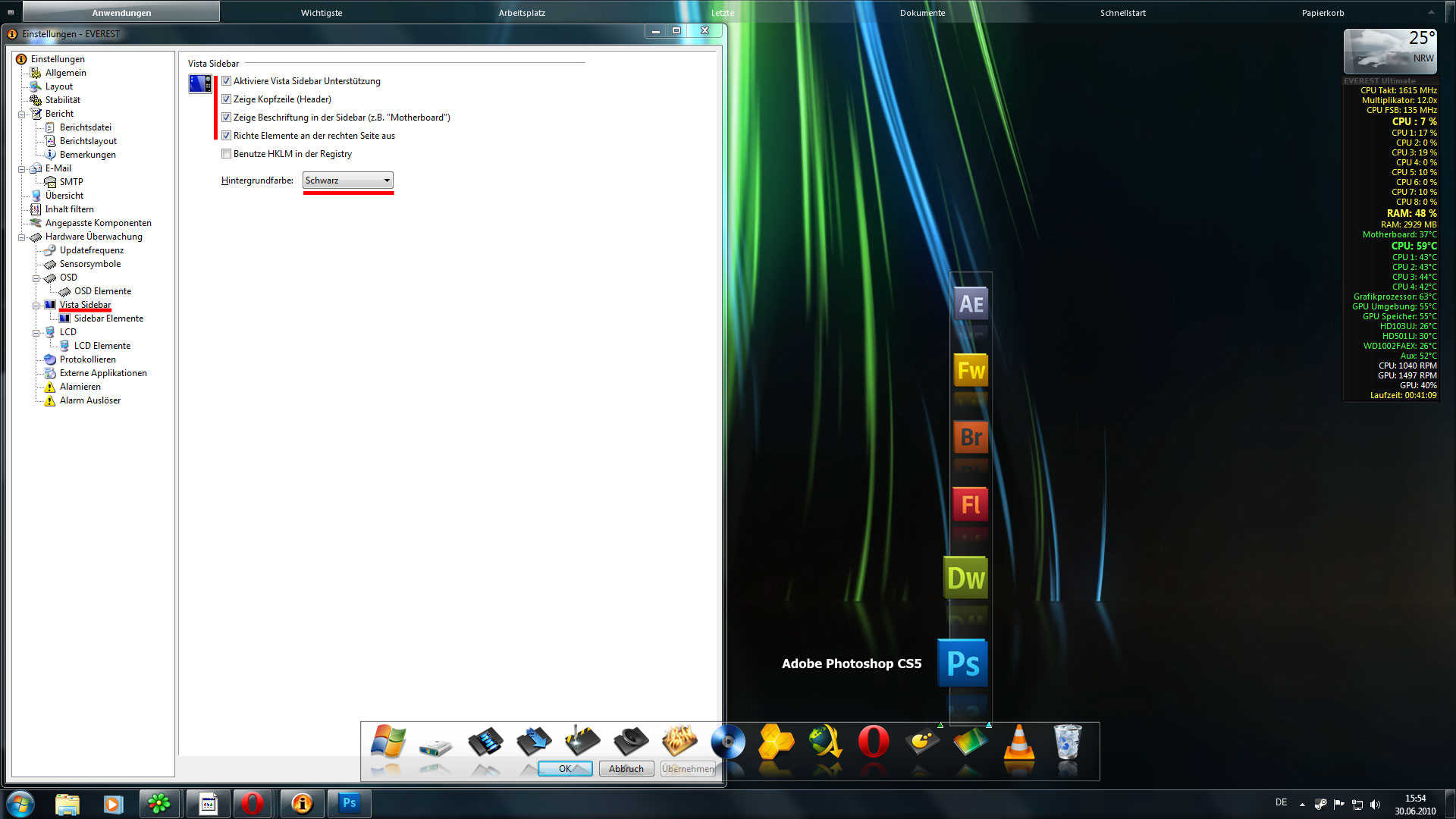Select the Arbeitsplatz top tab
Screen dimensions: 1456x819
tap(522, 13)
